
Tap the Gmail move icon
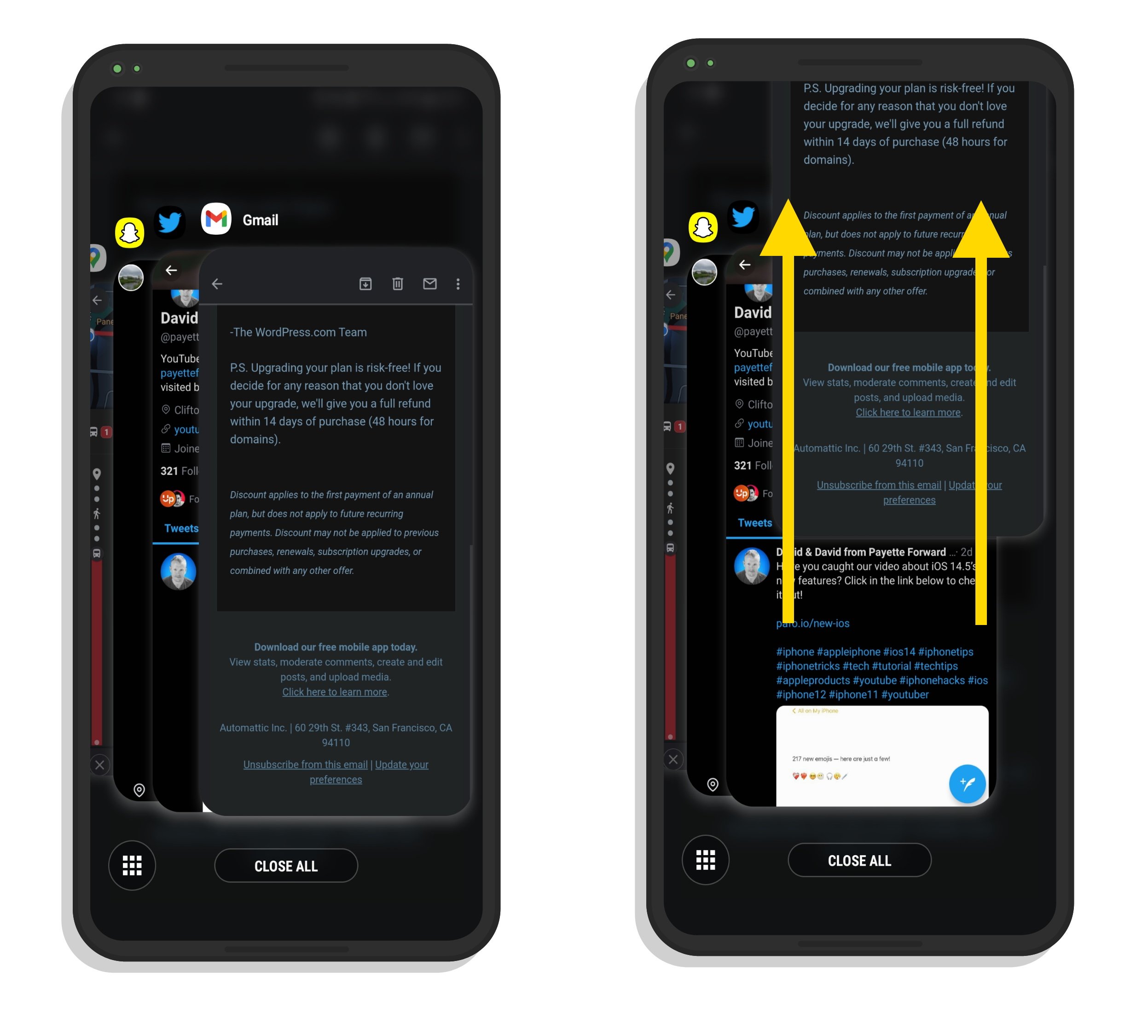(364, 283)
